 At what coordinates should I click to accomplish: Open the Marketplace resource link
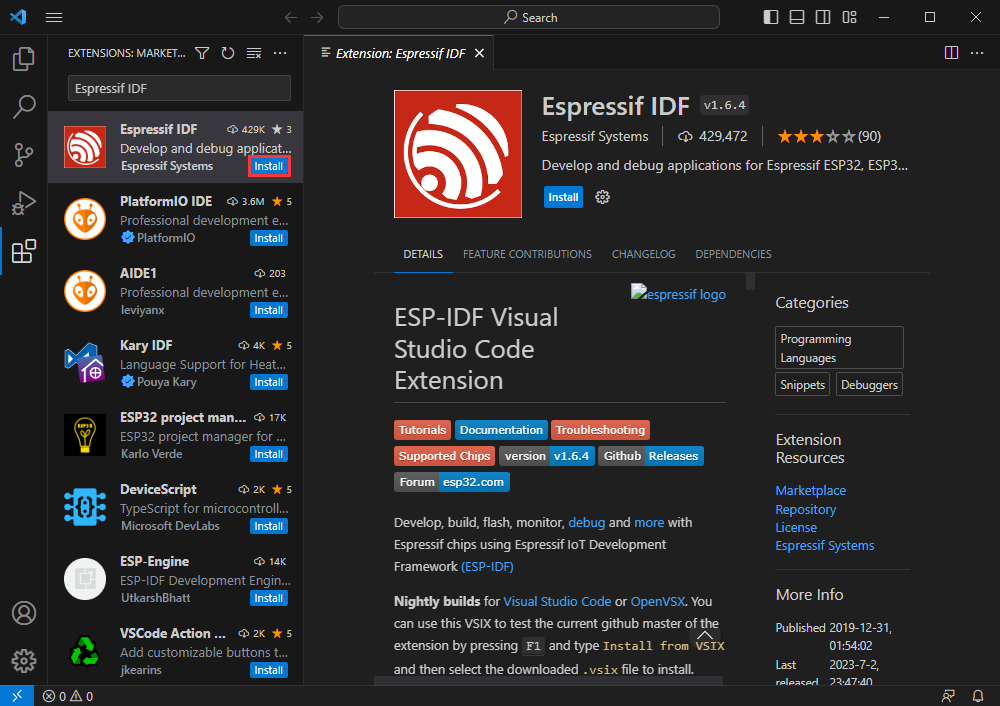pos(811,490)
